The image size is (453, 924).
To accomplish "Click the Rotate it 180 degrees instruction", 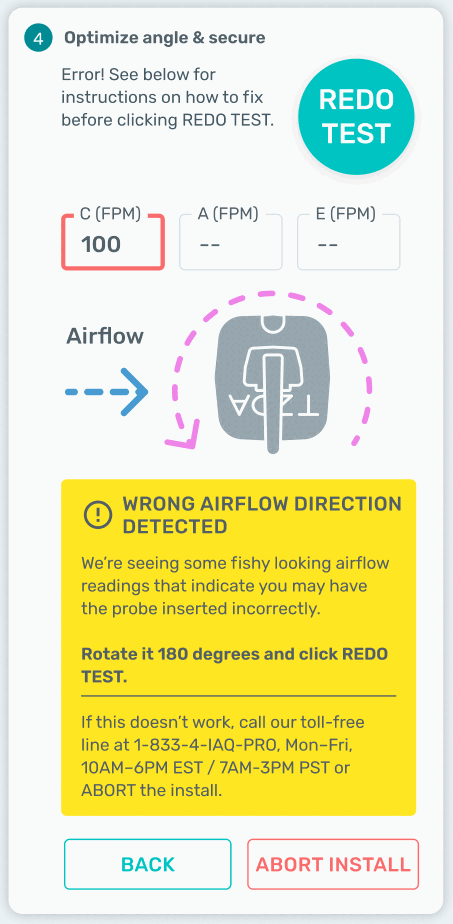I will pos(234,665).
